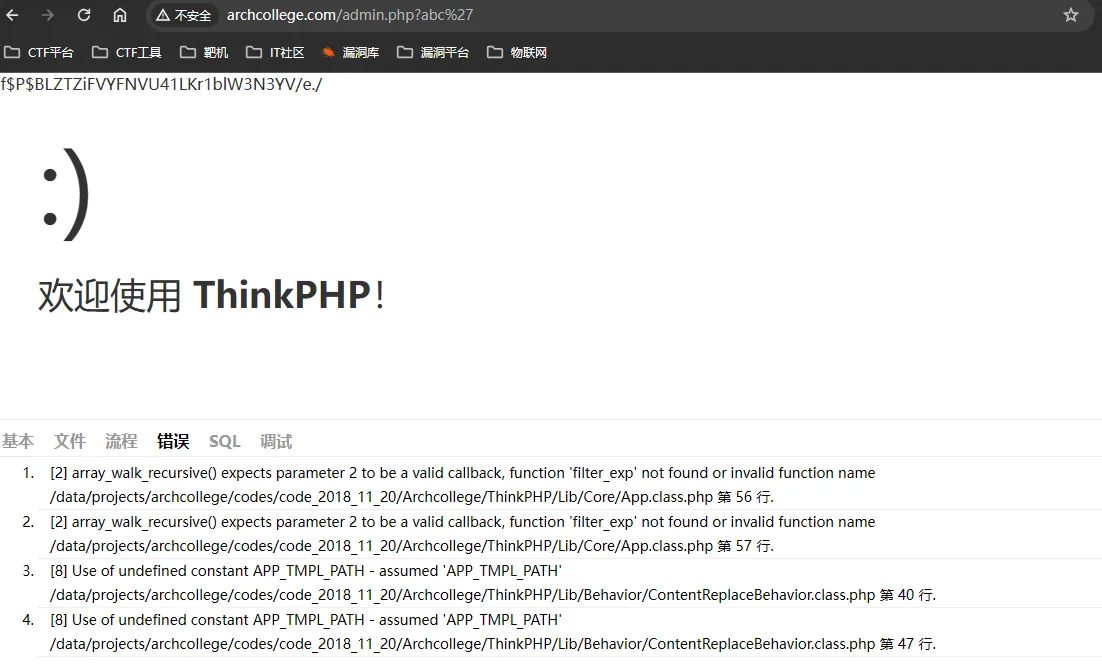Viewport: 1102px width, 667px height.
Task: Click the App.class.php 第 56 行 path
Action: pyautogui.click(x=412, y=497)
